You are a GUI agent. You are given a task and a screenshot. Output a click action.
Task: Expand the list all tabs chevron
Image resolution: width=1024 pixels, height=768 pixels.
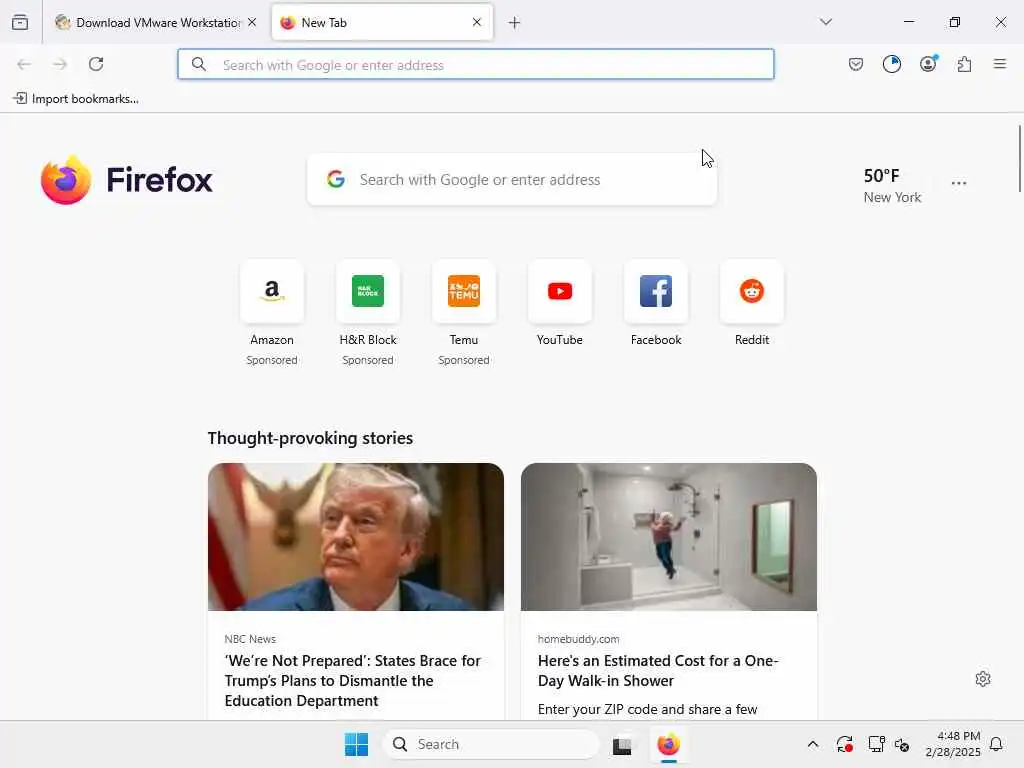[x=826, y=22]
